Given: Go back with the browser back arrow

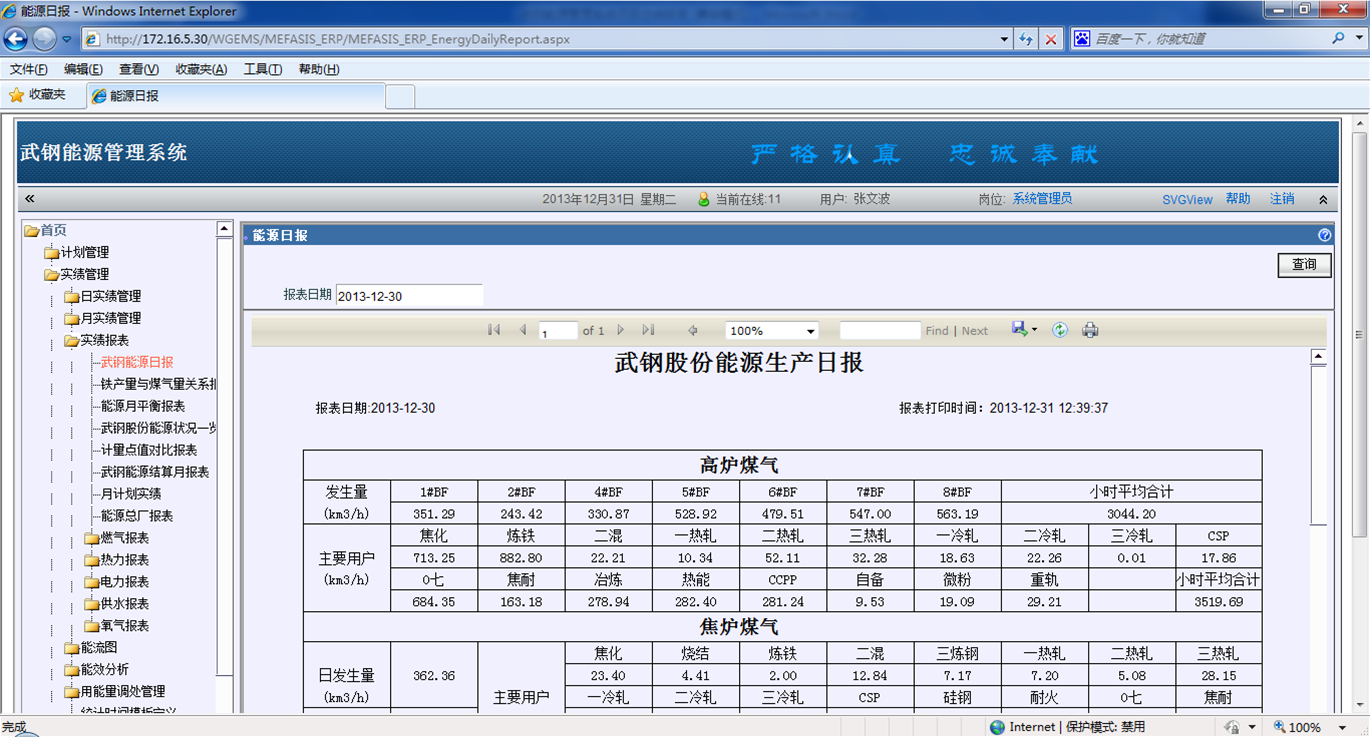Looking at the screenshot, I should (16, 39).
